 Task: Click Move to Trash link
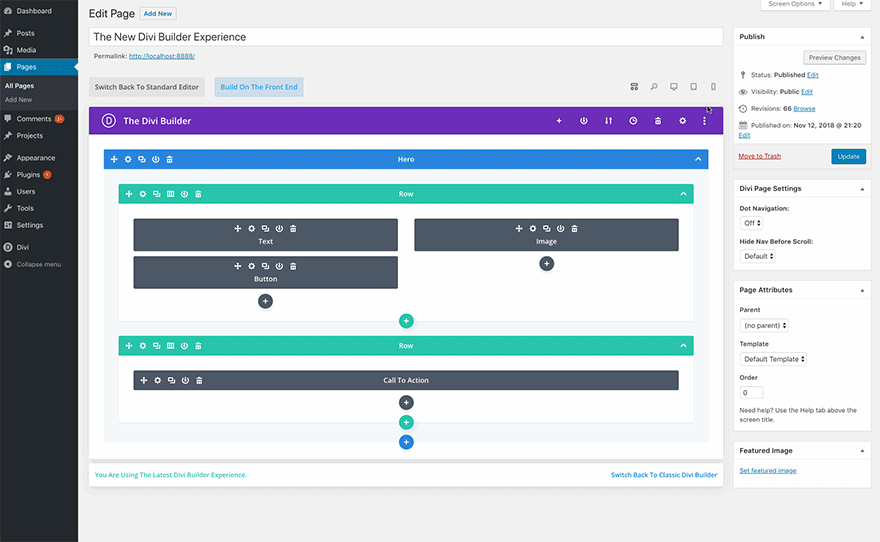759,157
